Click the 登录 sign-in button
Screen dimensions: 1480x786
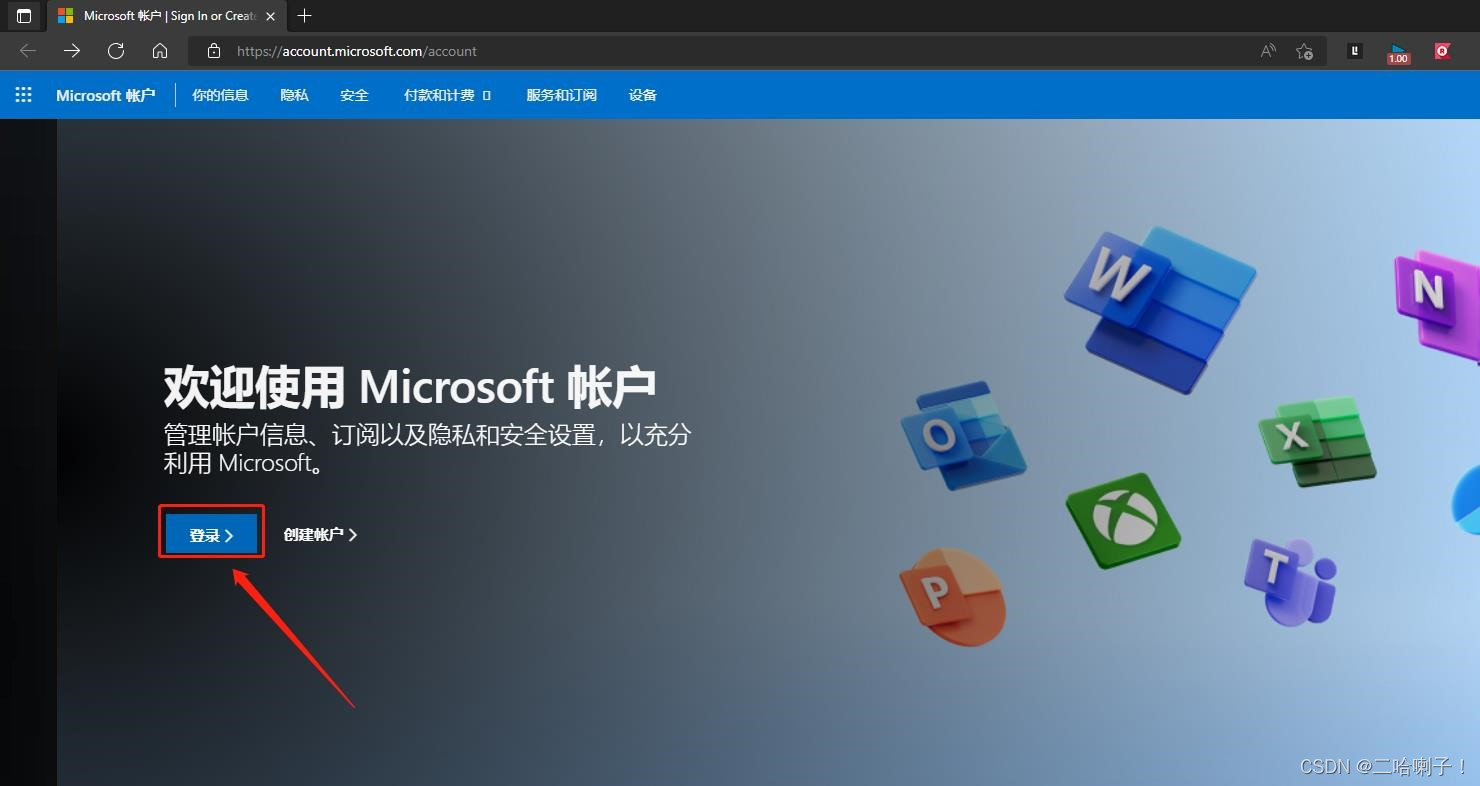(x=211, y=535)
